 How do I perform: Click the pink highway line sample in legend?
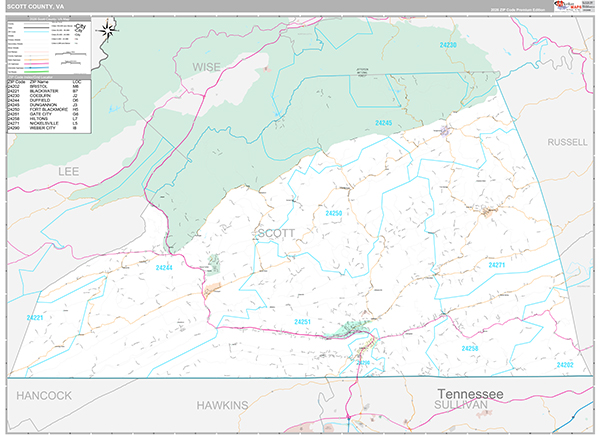tap(37, 64)
